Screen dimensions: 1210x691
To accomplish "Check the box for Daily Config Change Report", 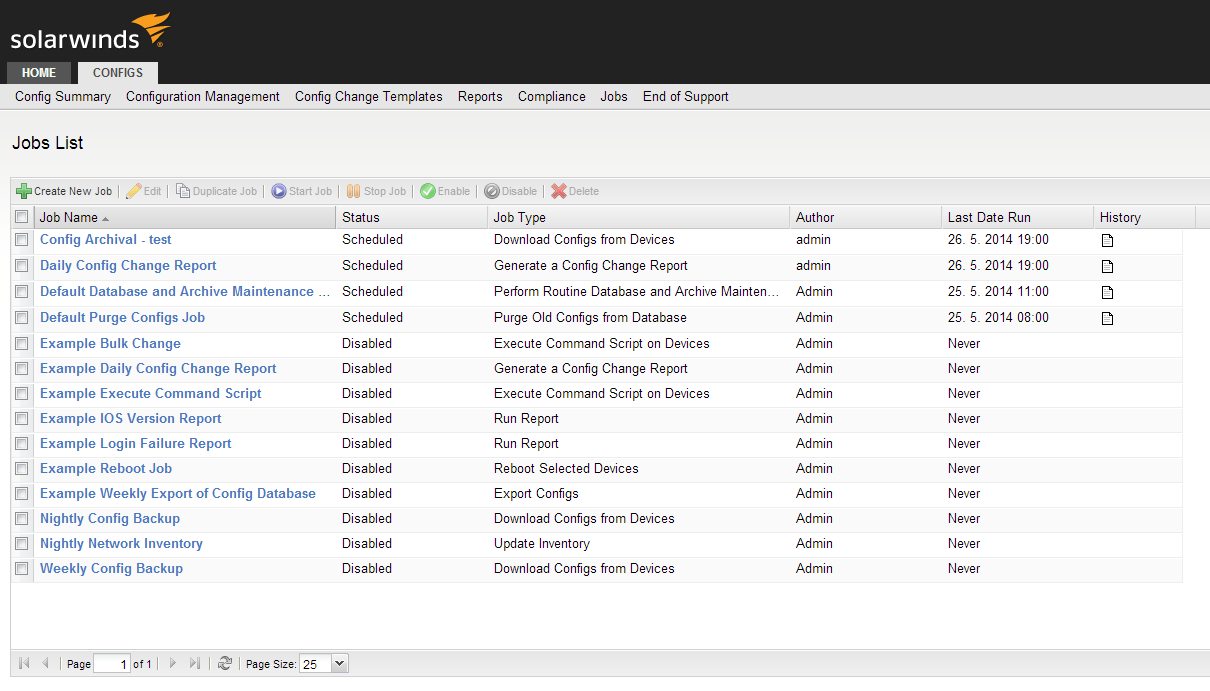I will pos(21,266).
